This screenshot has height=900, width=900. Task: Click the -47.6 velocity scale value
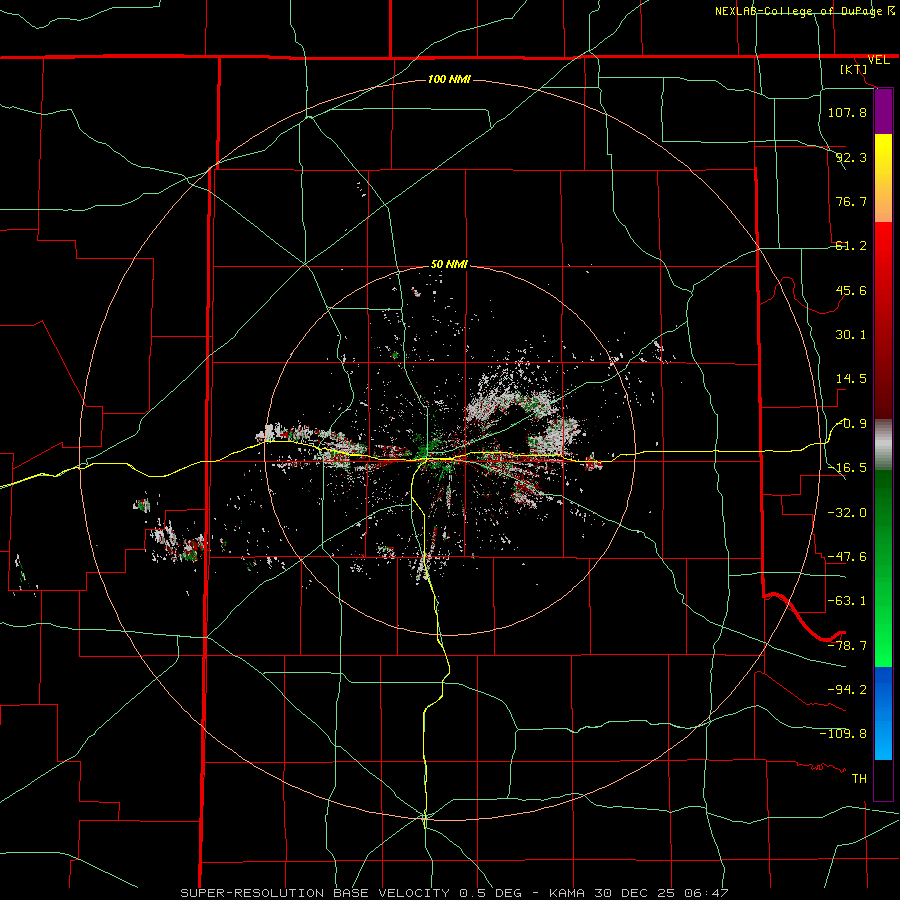pos(847,557)
